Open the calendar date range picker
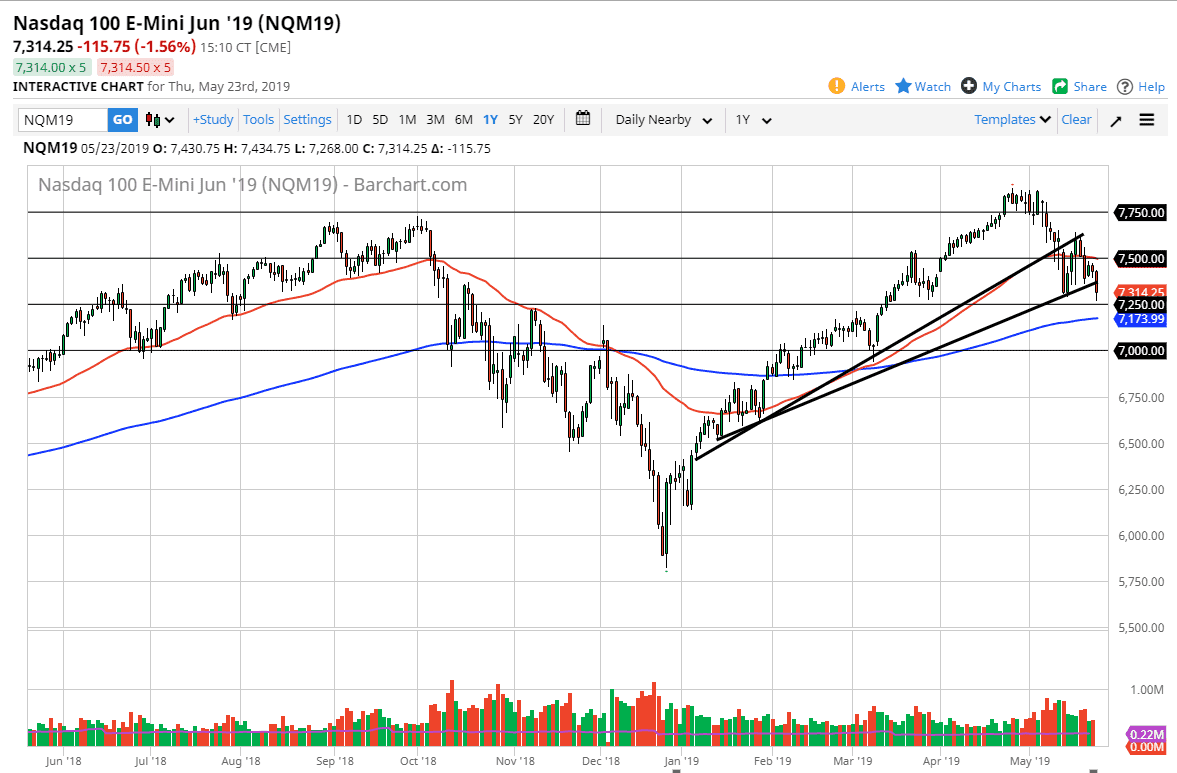This screenshot has width=1177, height=773. 584,119
